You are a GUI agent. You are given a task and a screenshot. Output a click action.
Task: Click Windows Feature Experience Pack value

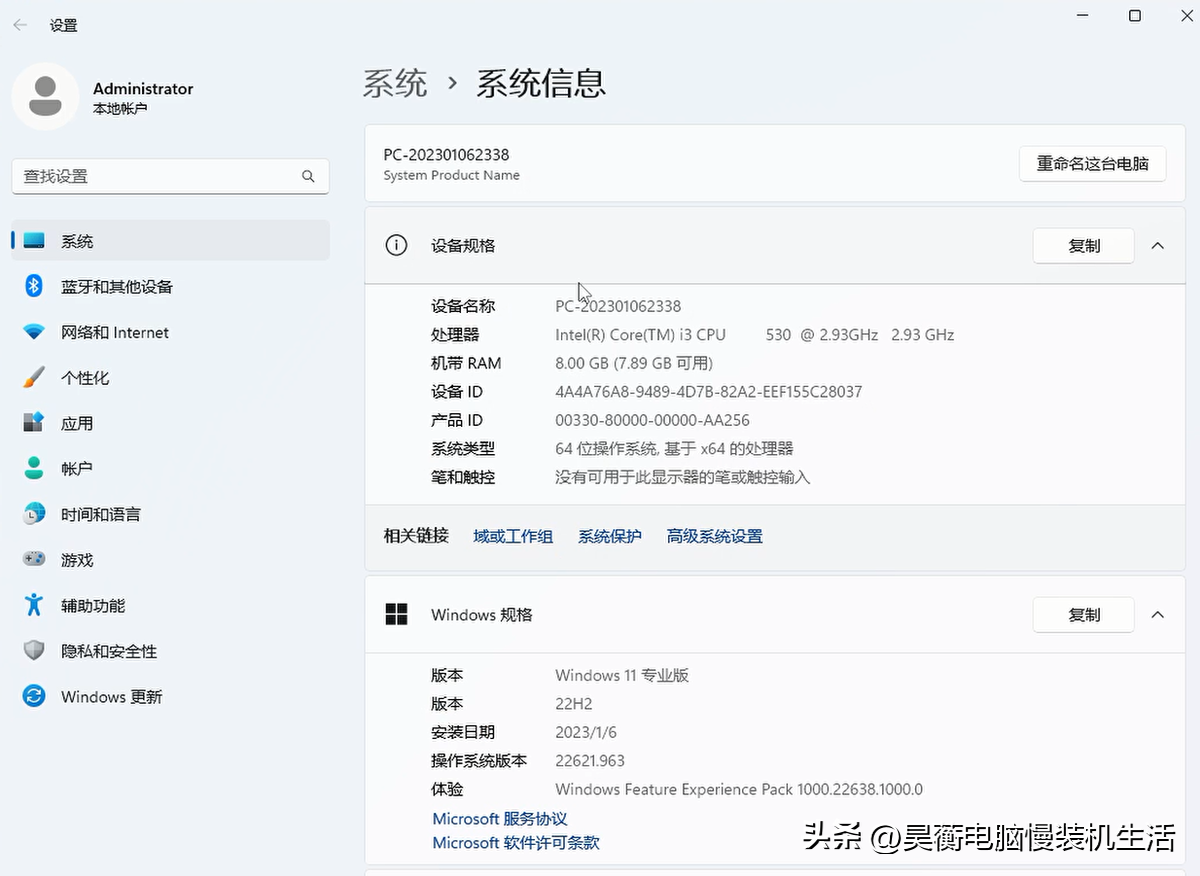click(739, 790)
